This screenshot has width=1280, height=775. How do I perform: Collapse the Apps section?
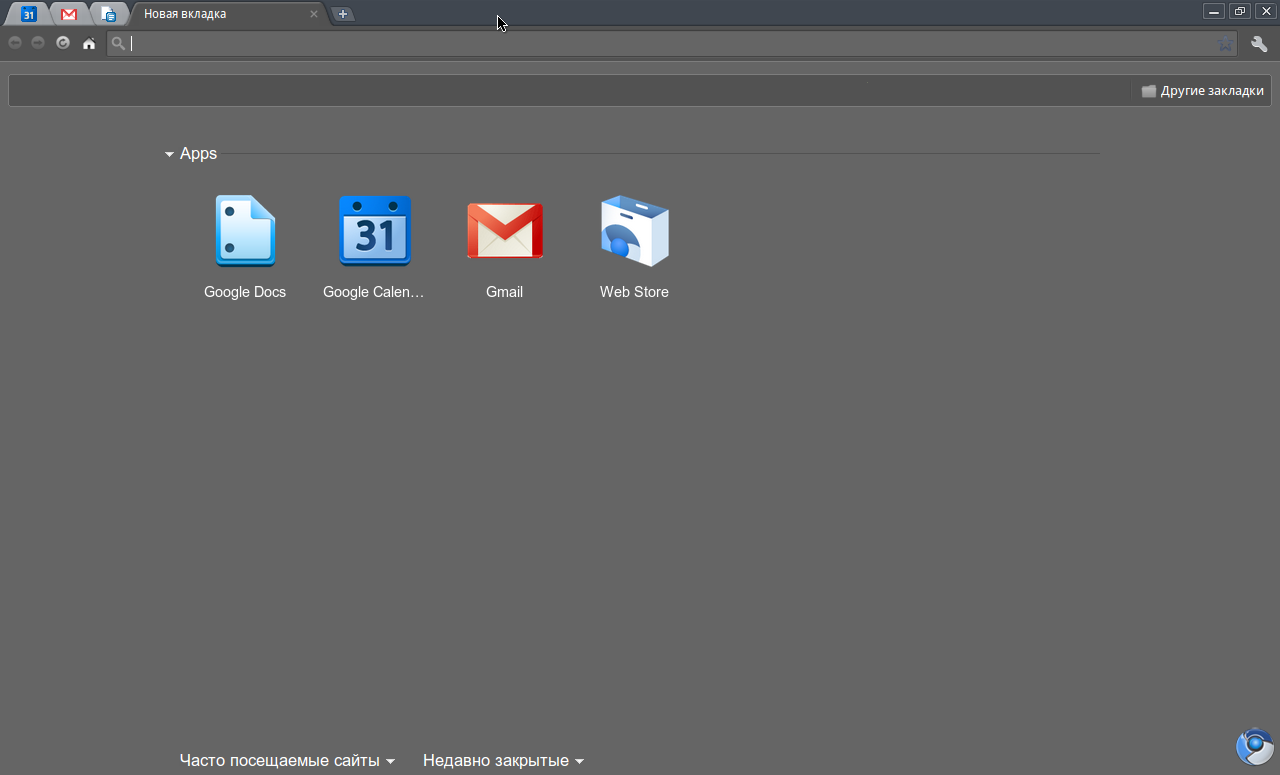(x=170, y=154)
